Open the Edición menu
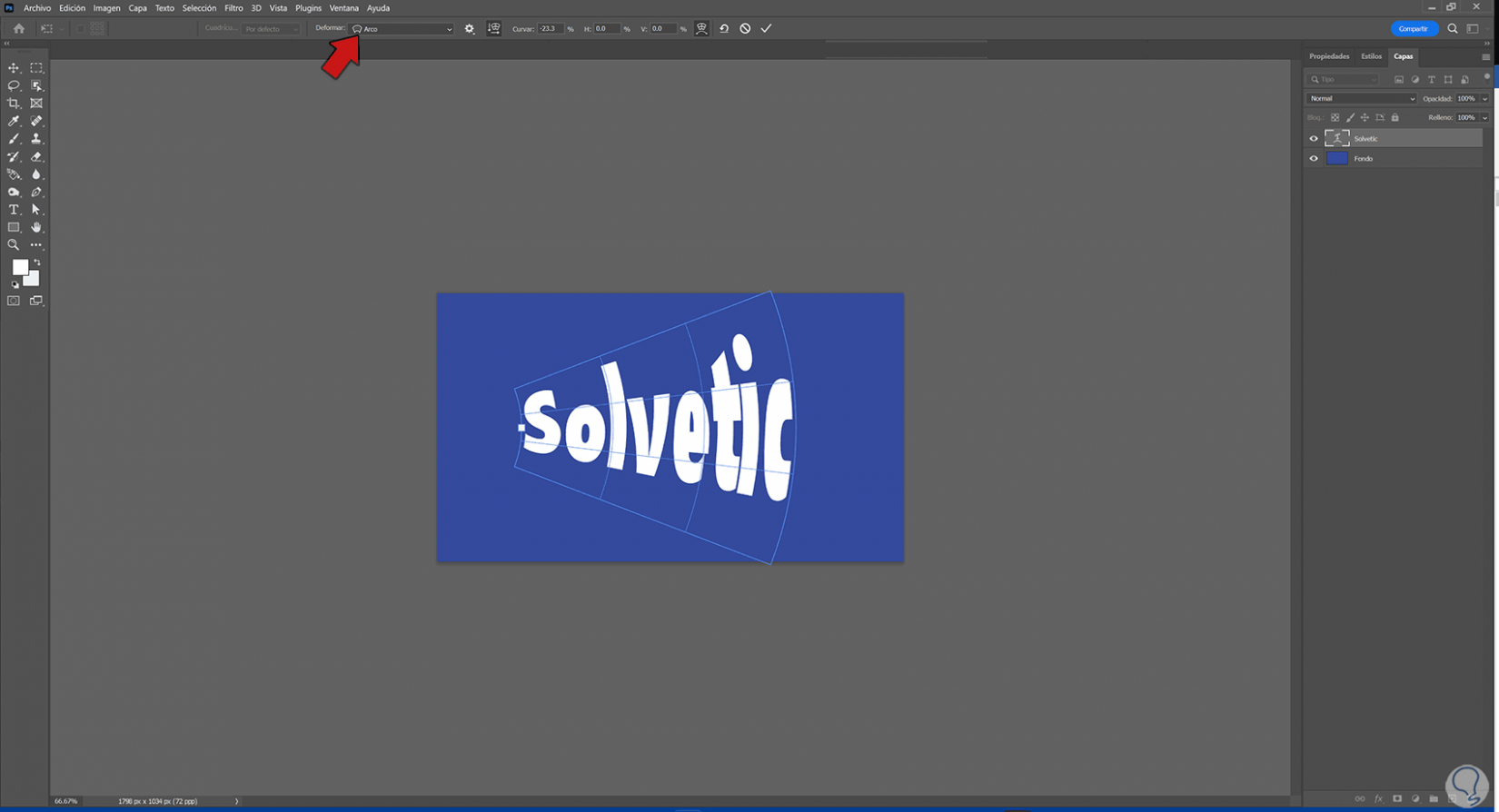The height and width of the screenshot is (812, 1499). point(72,8)
